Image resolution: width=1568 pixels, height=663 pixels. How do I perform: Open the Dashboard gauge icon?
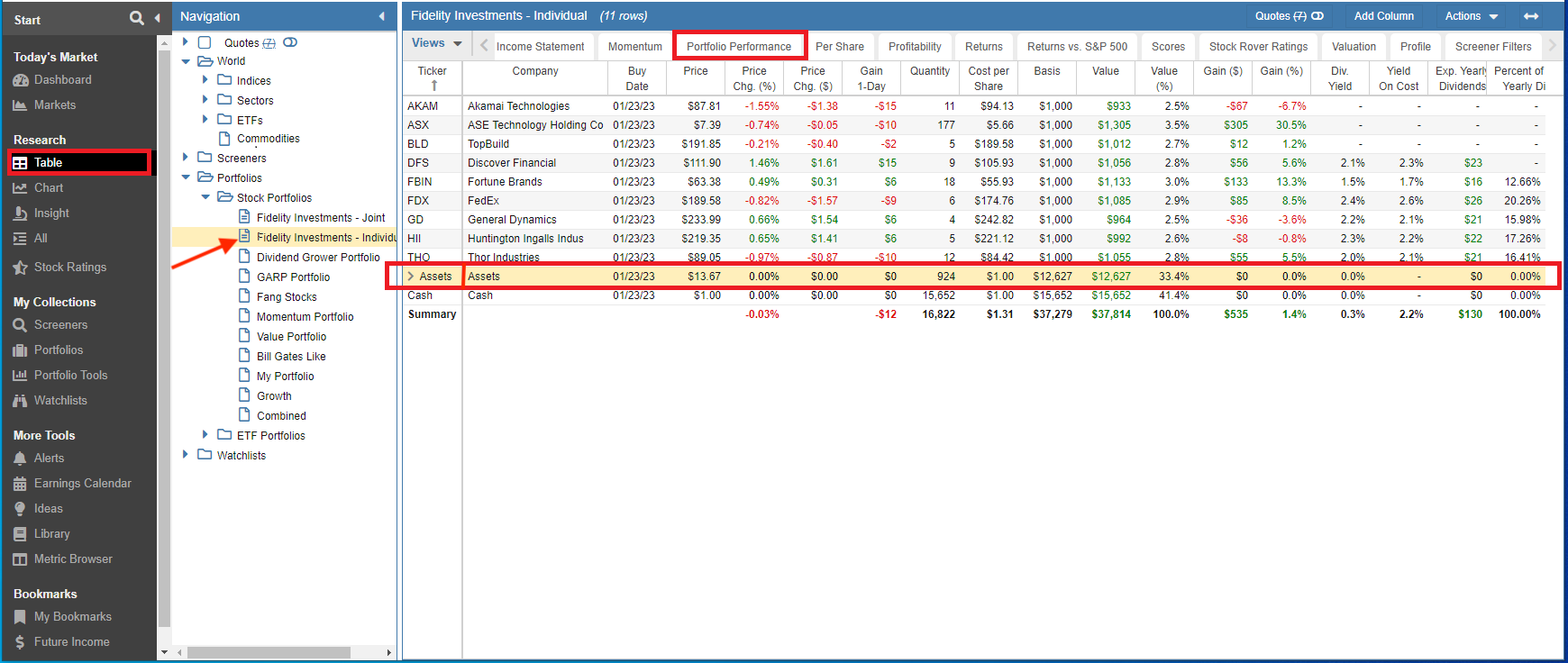(x=20, y=80)
